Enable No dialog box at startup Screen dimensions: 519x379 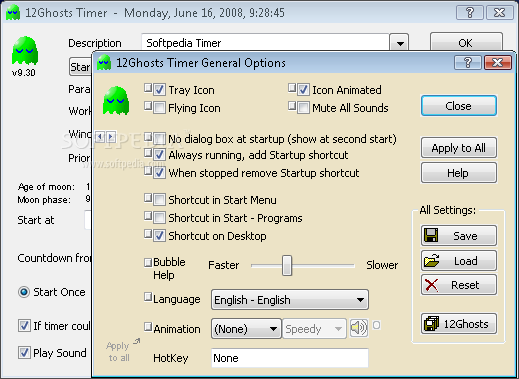[159, 138]
